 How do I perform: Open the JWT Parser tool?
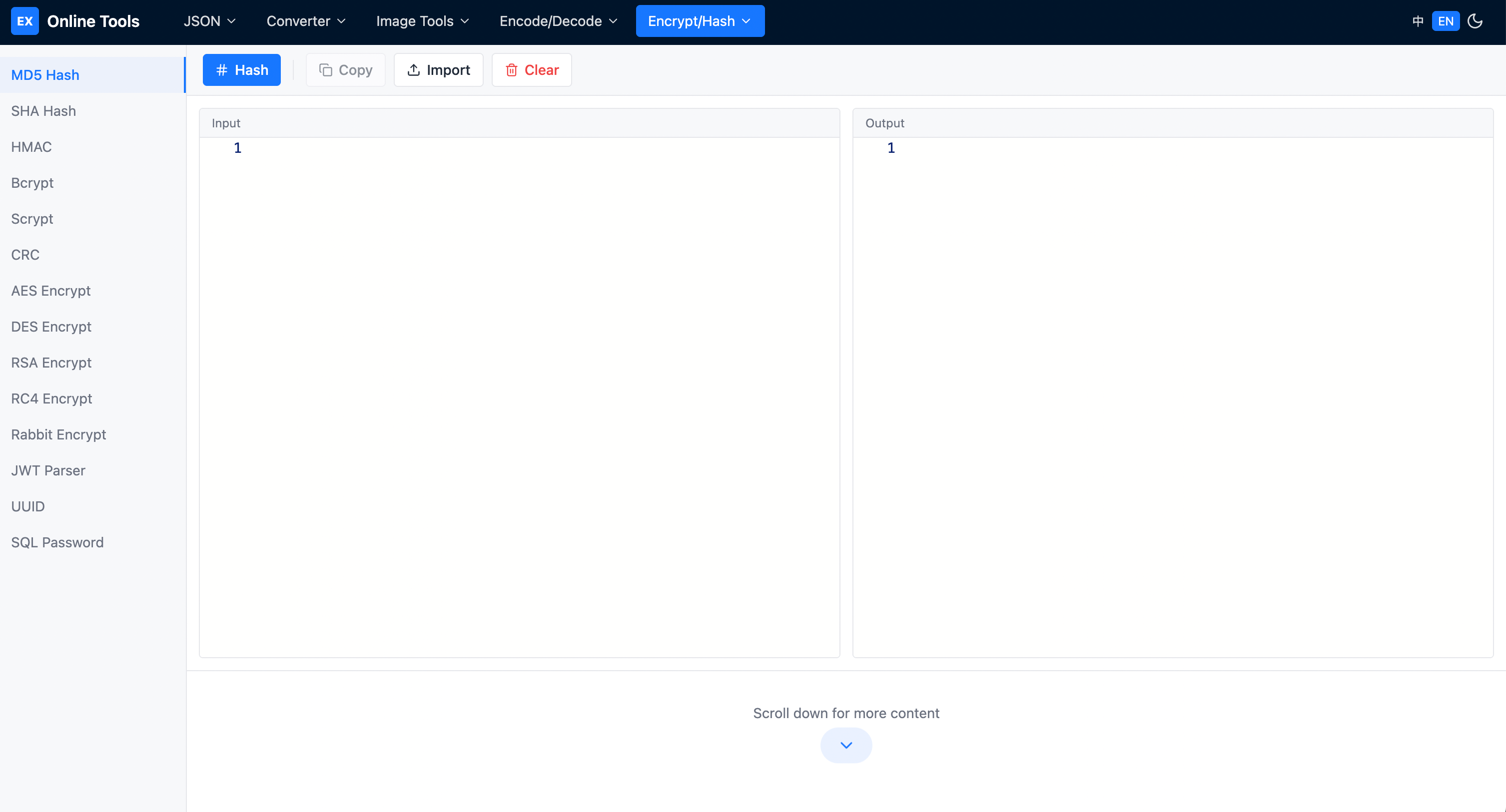(48, 470)
